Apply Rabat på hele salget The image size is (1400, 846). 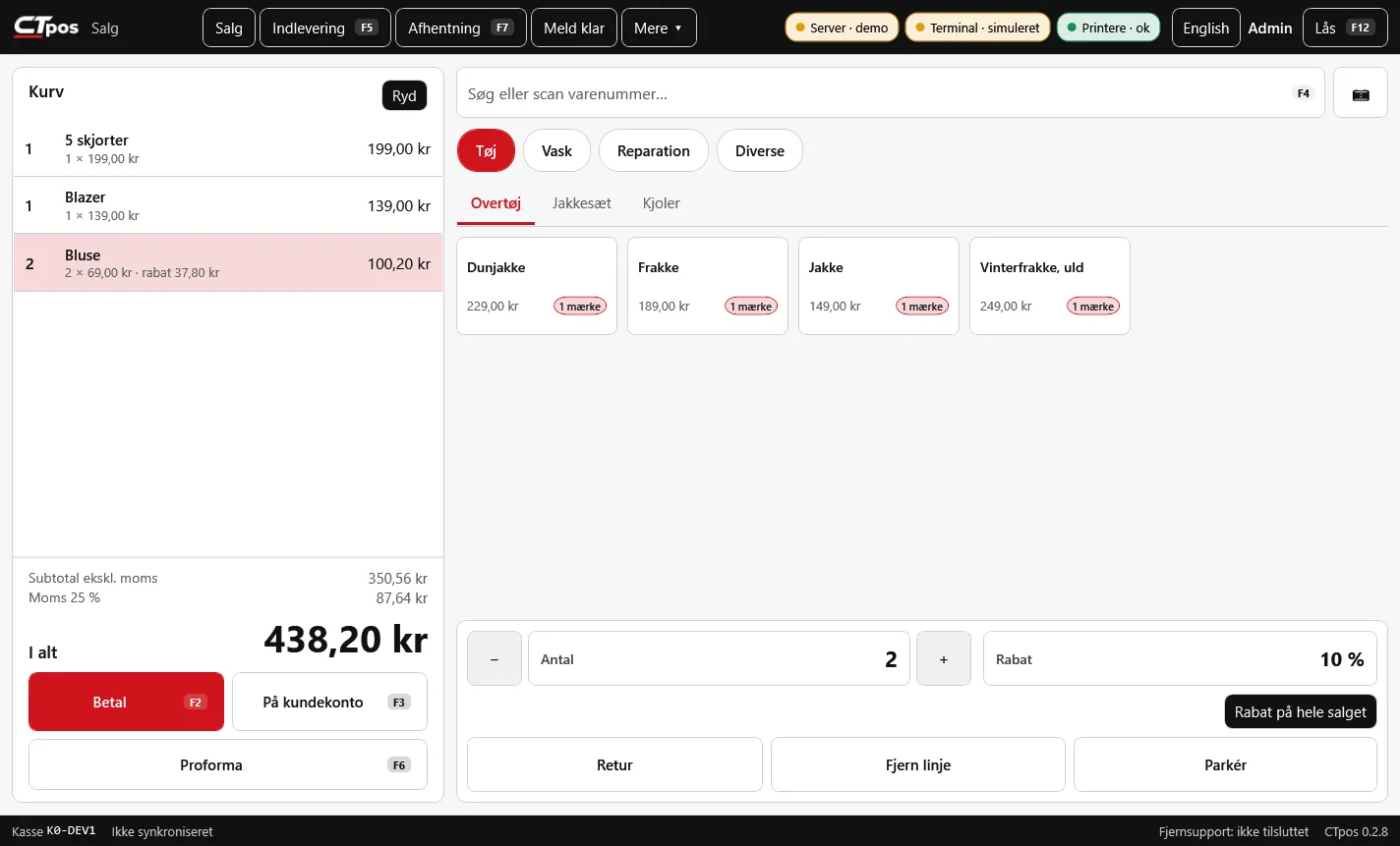pos(1300,711)
